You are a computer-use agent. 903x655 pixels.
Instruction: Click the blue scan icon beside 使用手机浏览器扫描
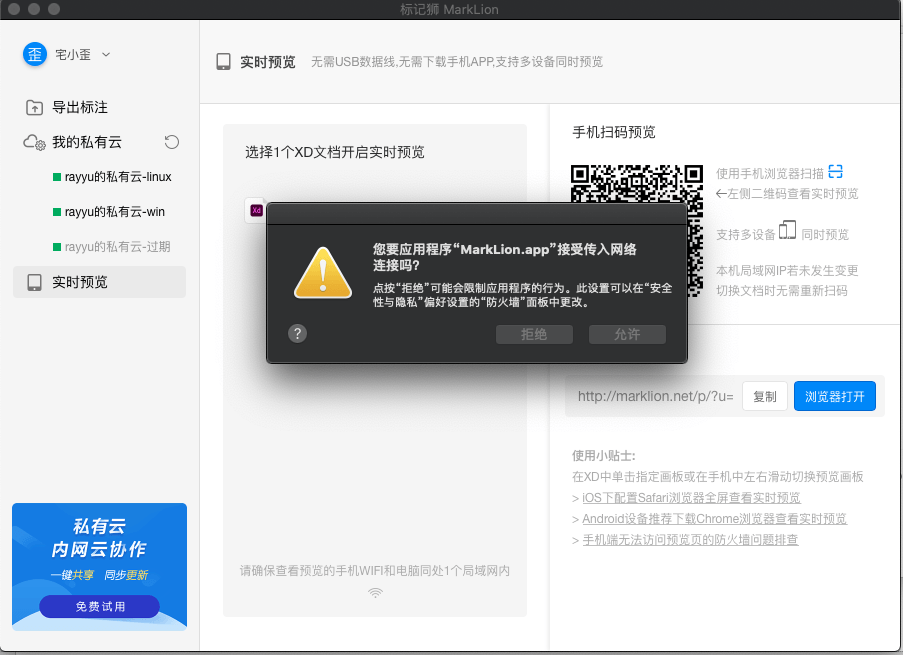[x=835, y=171]
